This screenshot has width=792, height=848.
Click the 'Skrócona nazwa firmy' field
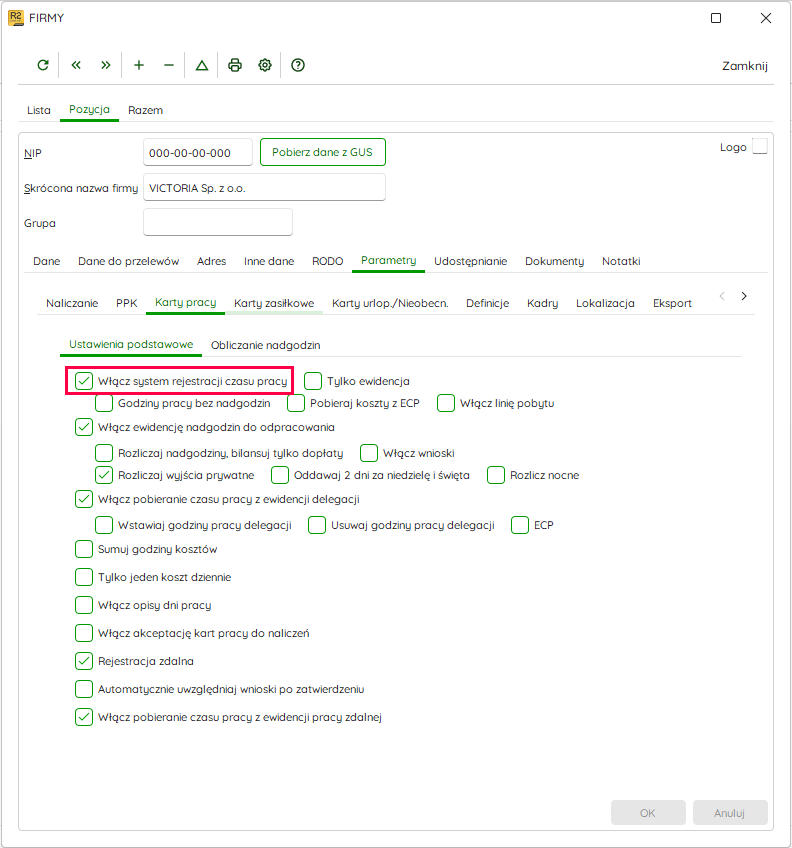click(265, 188)
